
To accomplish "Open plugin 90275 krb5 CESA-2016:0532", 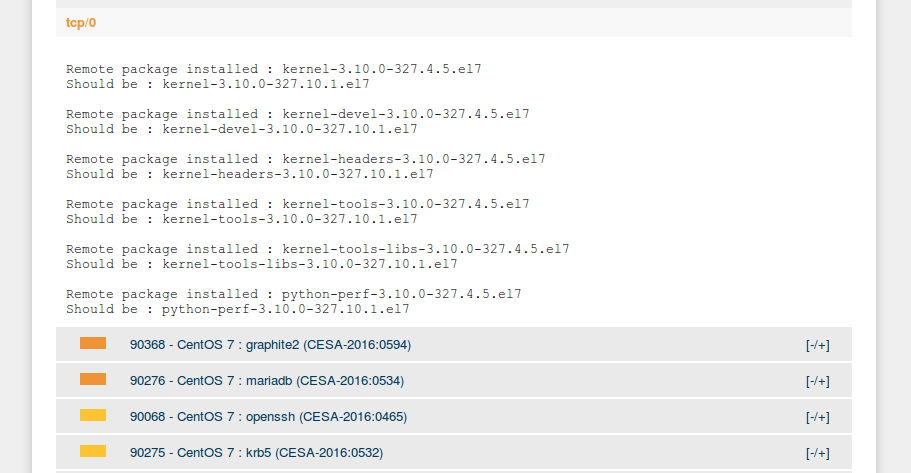I will click(x=256, y=453).
